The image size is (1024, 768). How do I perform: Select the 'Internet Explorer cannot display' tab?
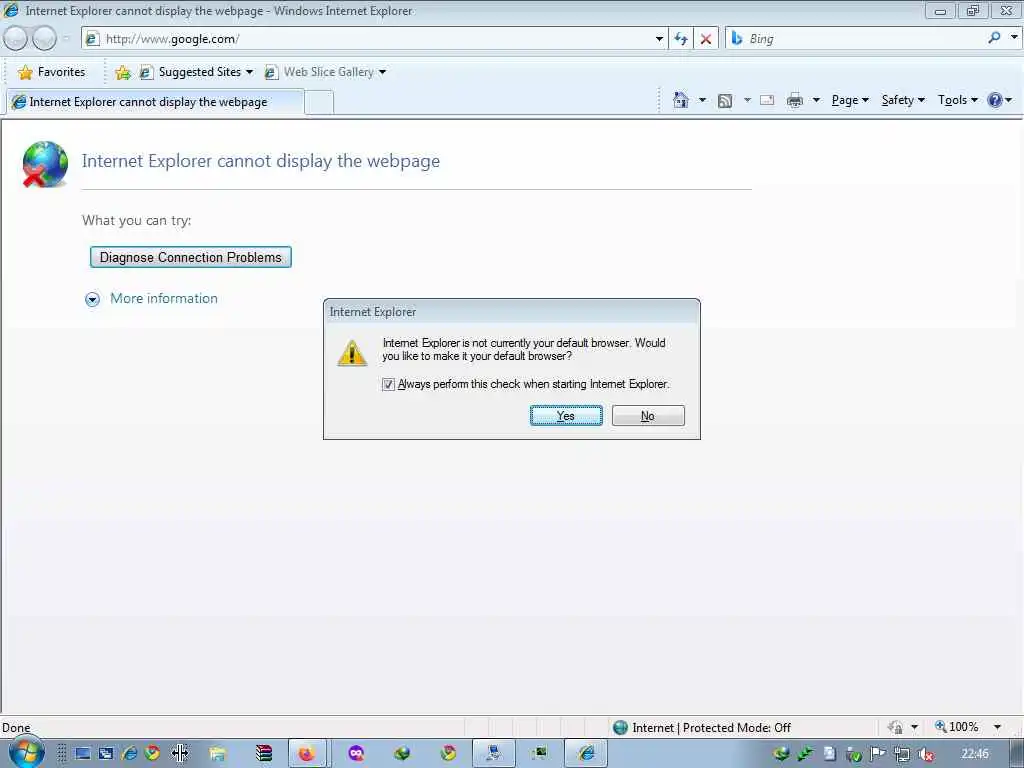tap(155, 102)
